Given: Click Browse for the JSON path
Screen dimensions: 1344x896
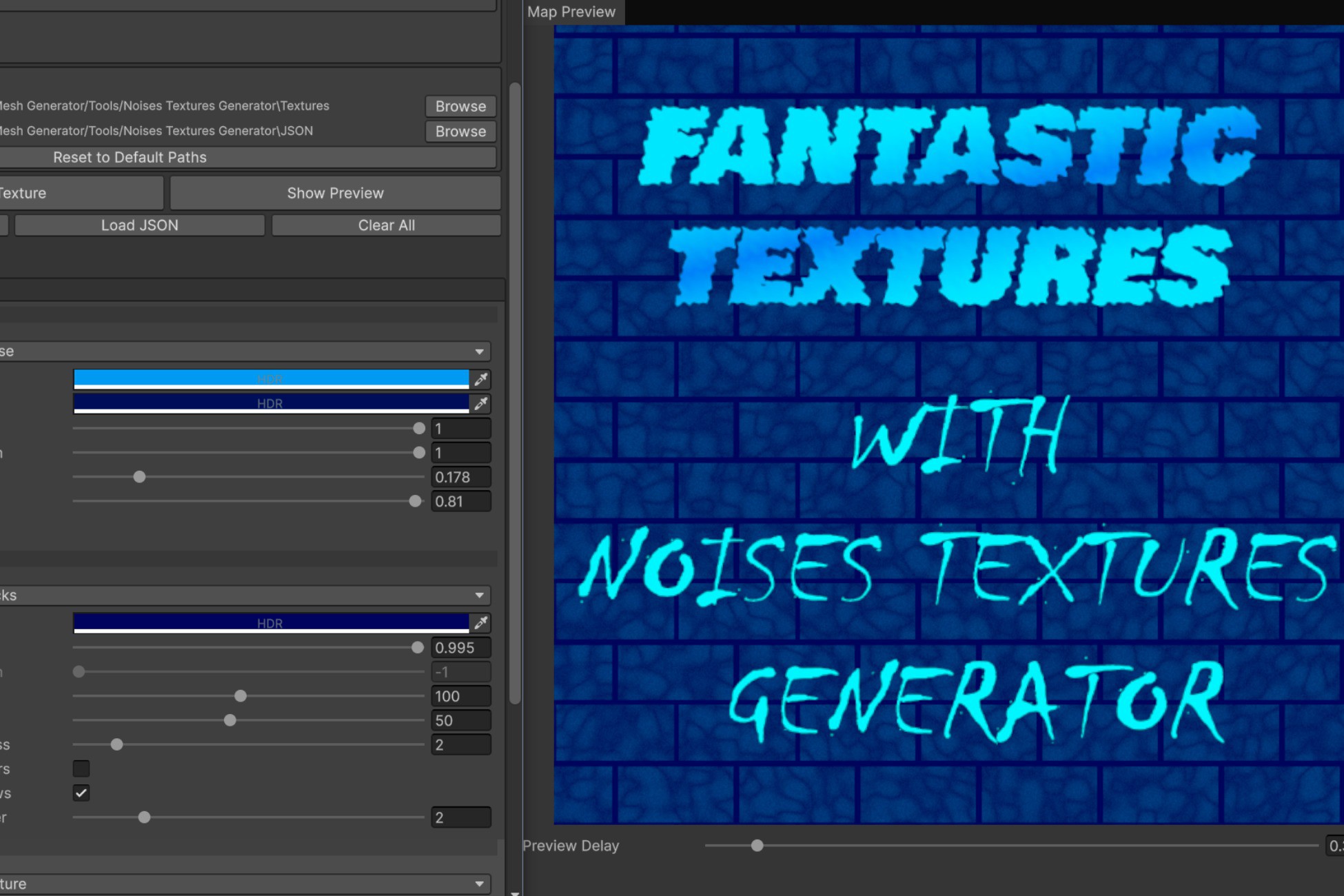Looking at the screenshot, I should [x=460, y=131].
